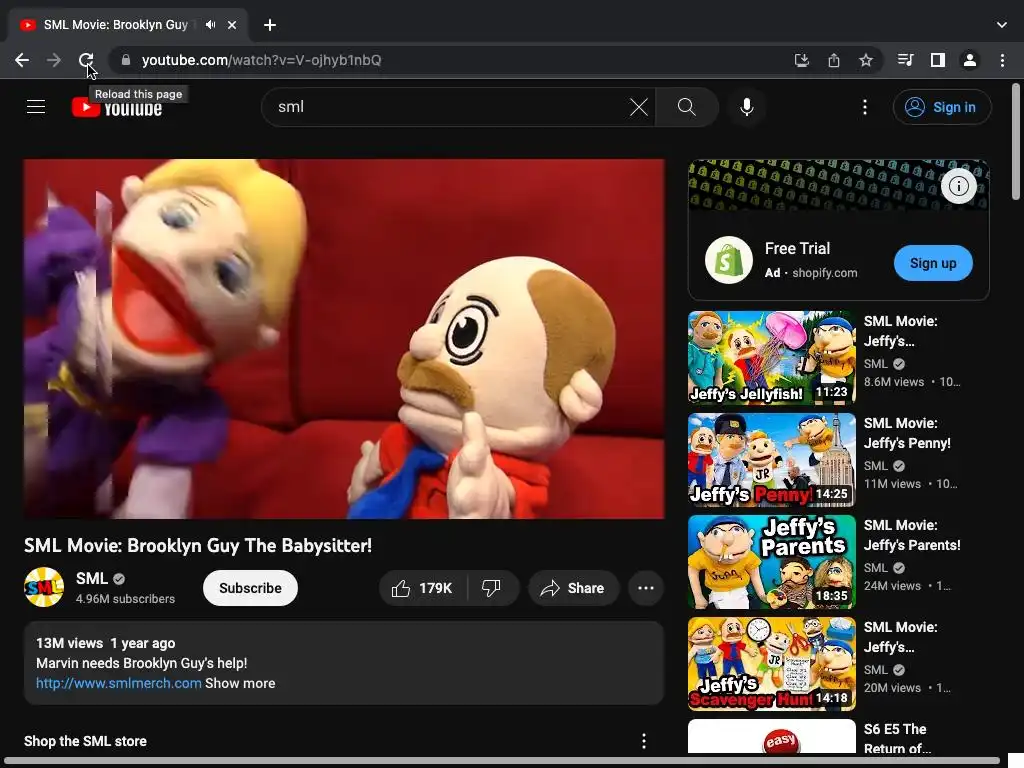Open Jeffy's Parents video thumbnail

point(771,562)
